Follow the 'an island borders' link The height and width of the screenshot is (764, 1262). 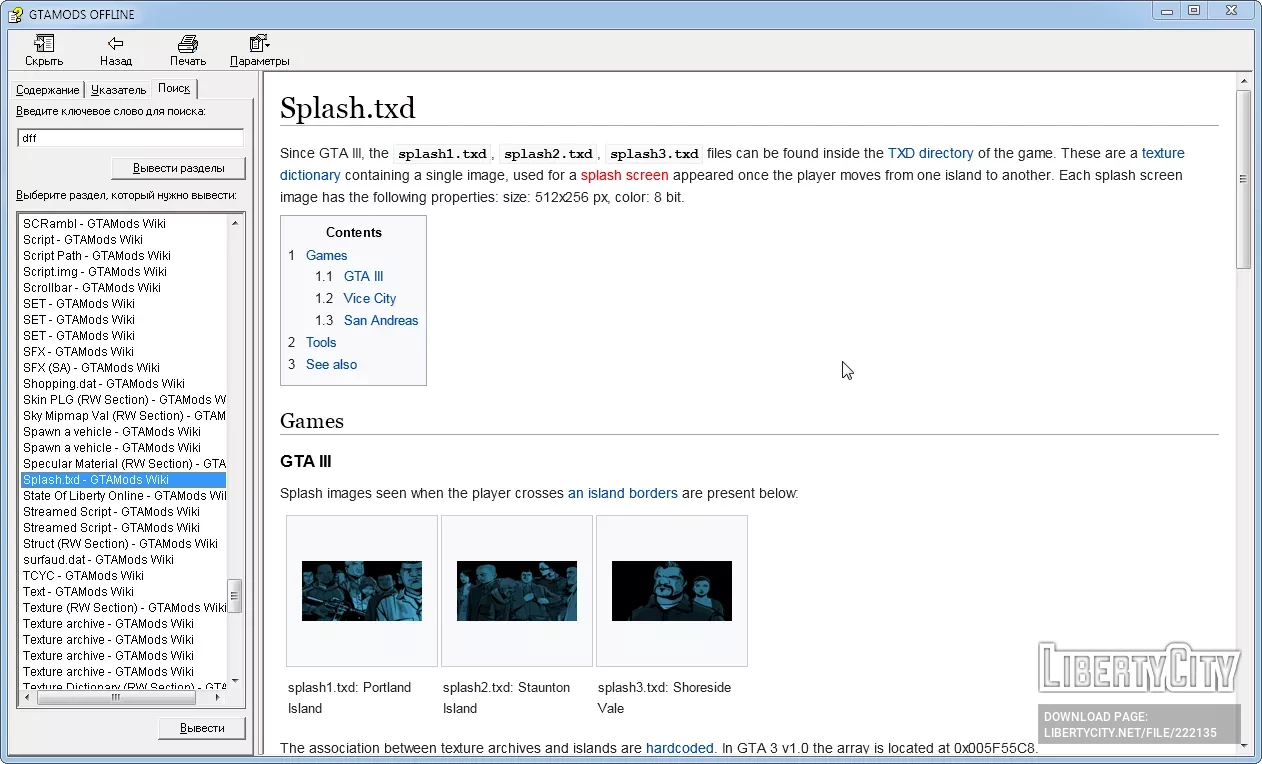click(x=623, y=493)
